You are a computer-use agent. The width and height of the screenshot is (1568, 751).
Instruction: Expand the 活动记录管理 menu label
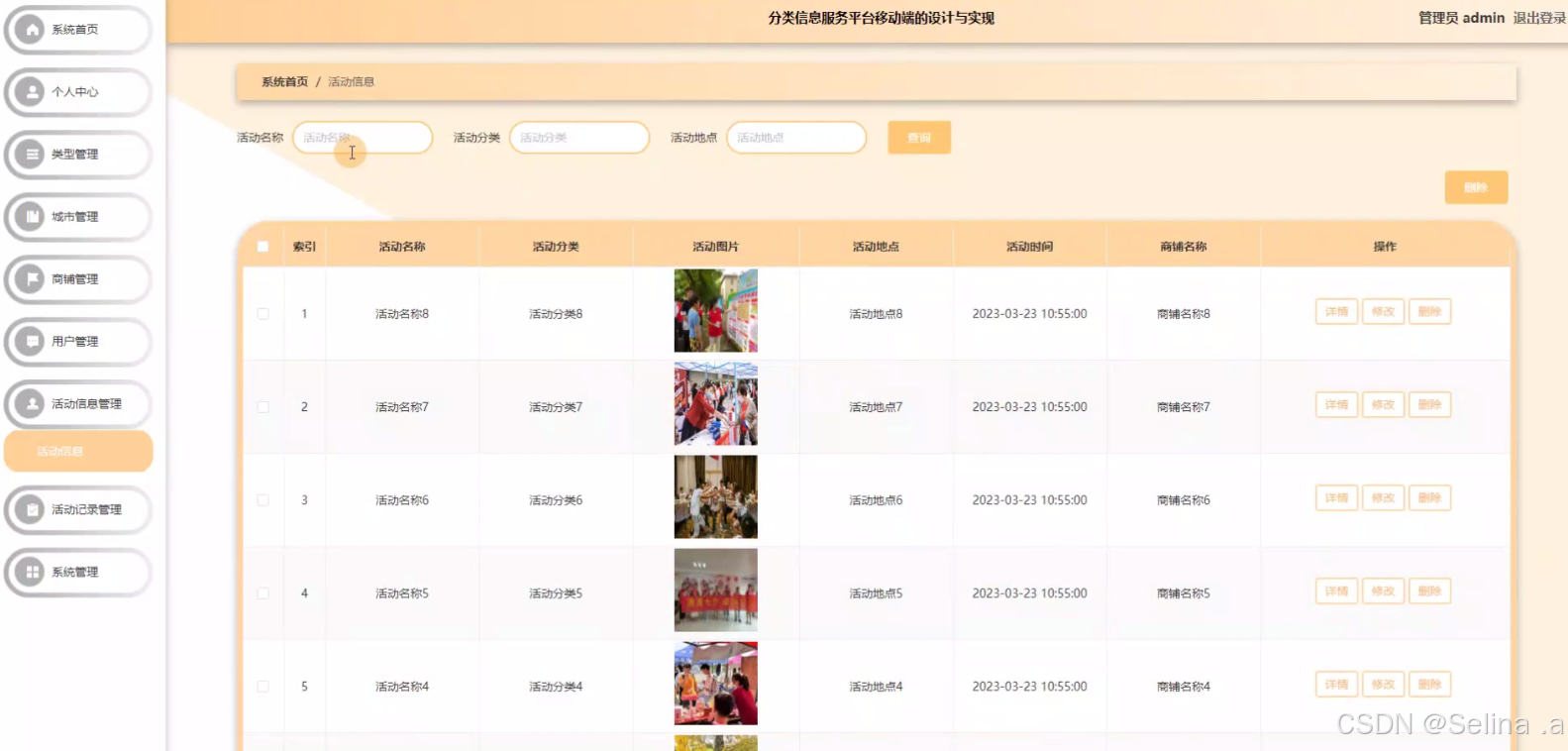click(86, 510)
